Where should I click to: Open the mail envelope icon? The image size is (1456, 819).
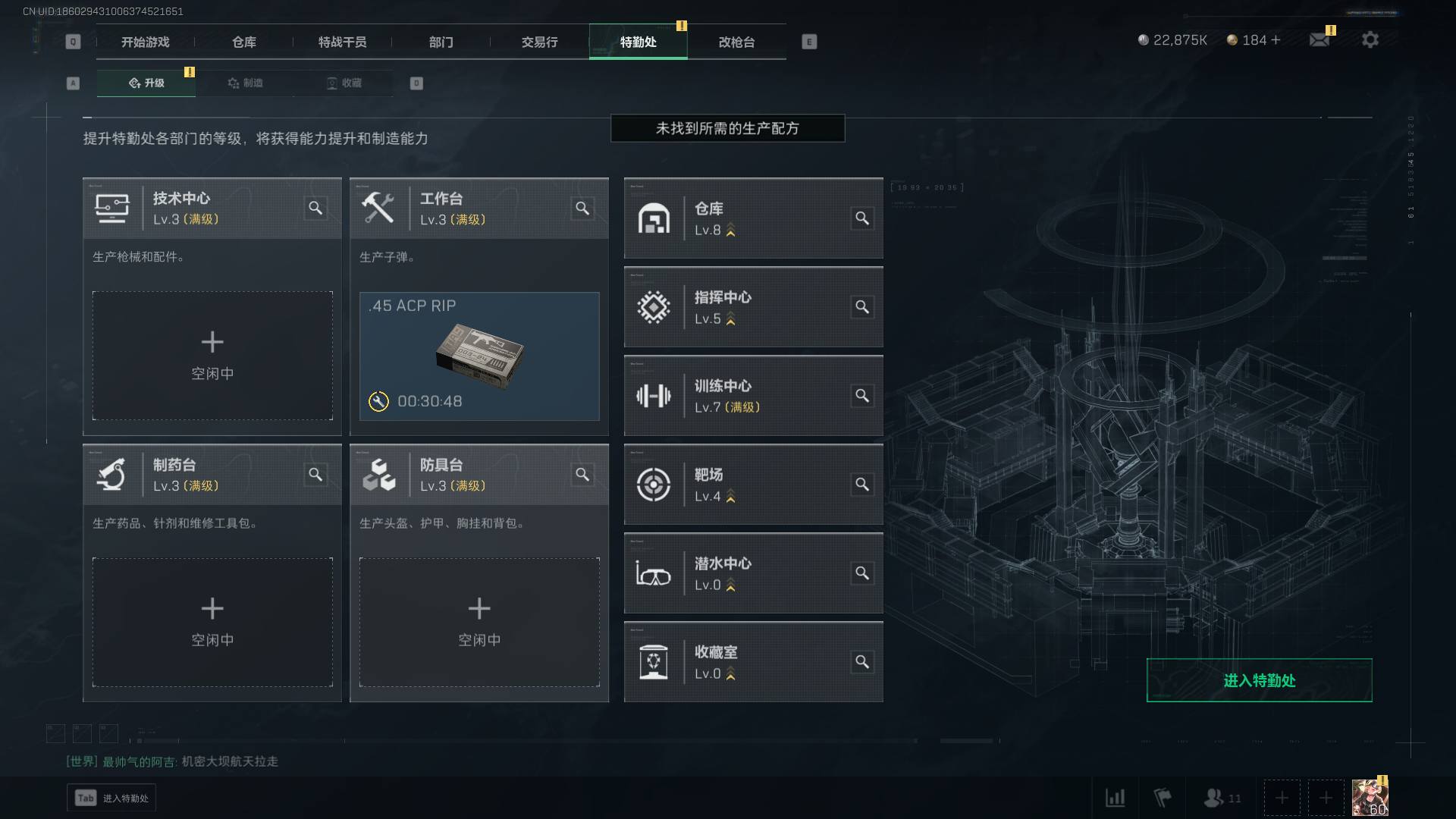point(1319,39)
